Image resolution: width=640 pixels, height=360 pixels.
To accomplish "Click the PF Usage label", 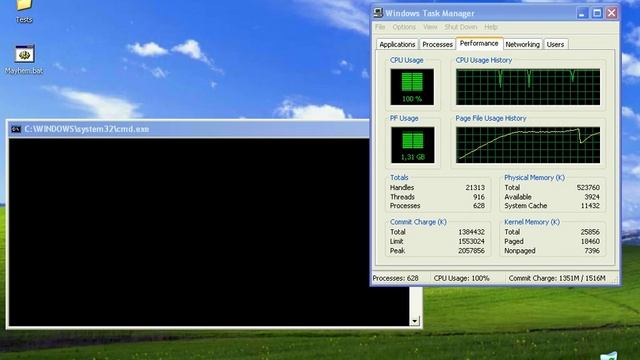I will point(404,118).
